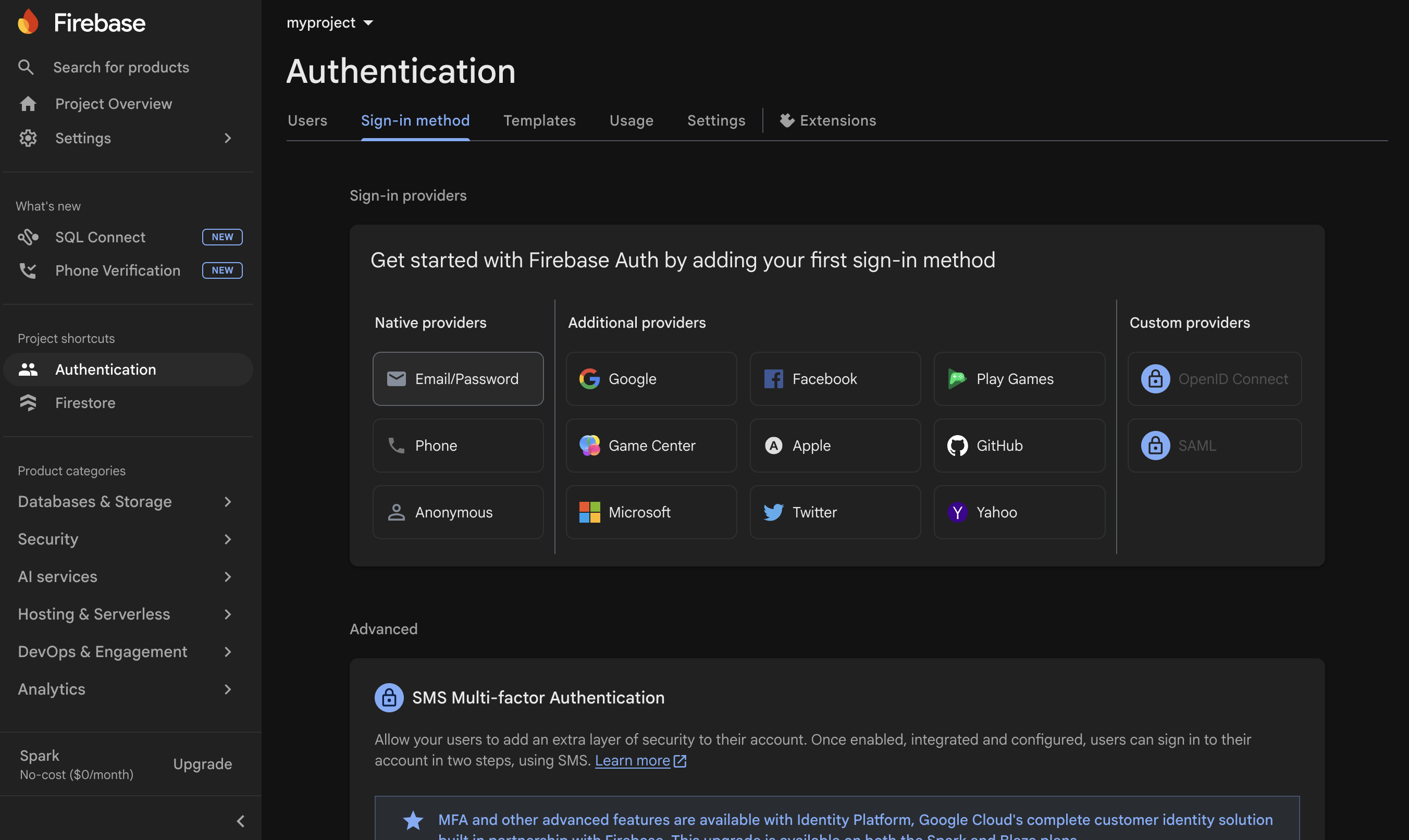The image size is (1409, 840).
Task: Open the Learn more link
Action: [632, 760]
